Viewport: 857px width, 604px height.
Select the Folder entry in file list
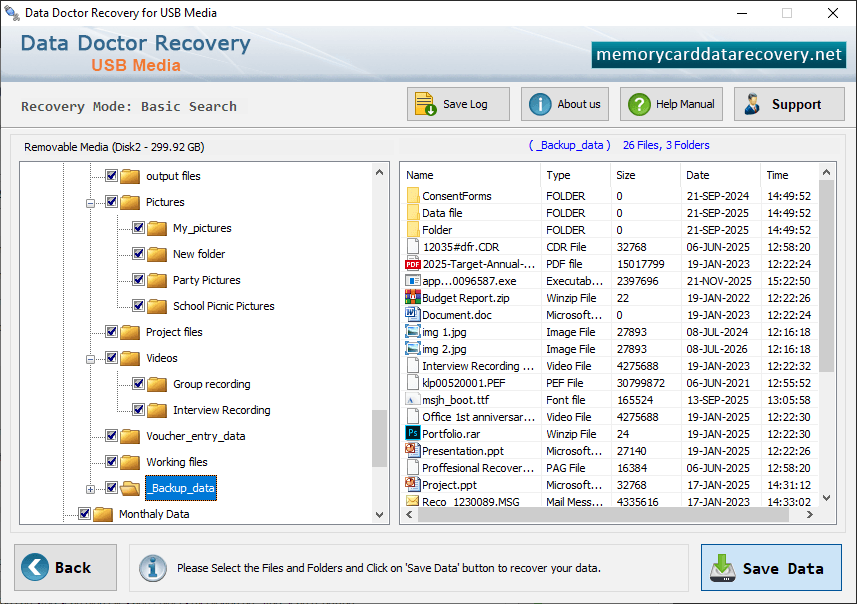(611, 230)
